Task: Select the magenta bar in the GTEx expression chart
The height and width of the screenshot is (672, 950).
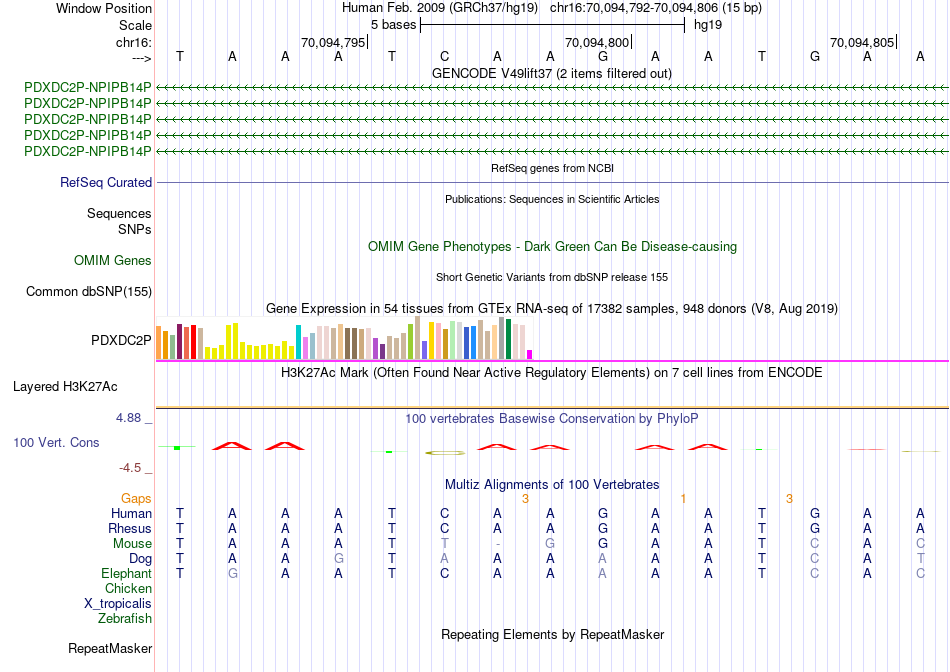Action: [x=530, y=354]
